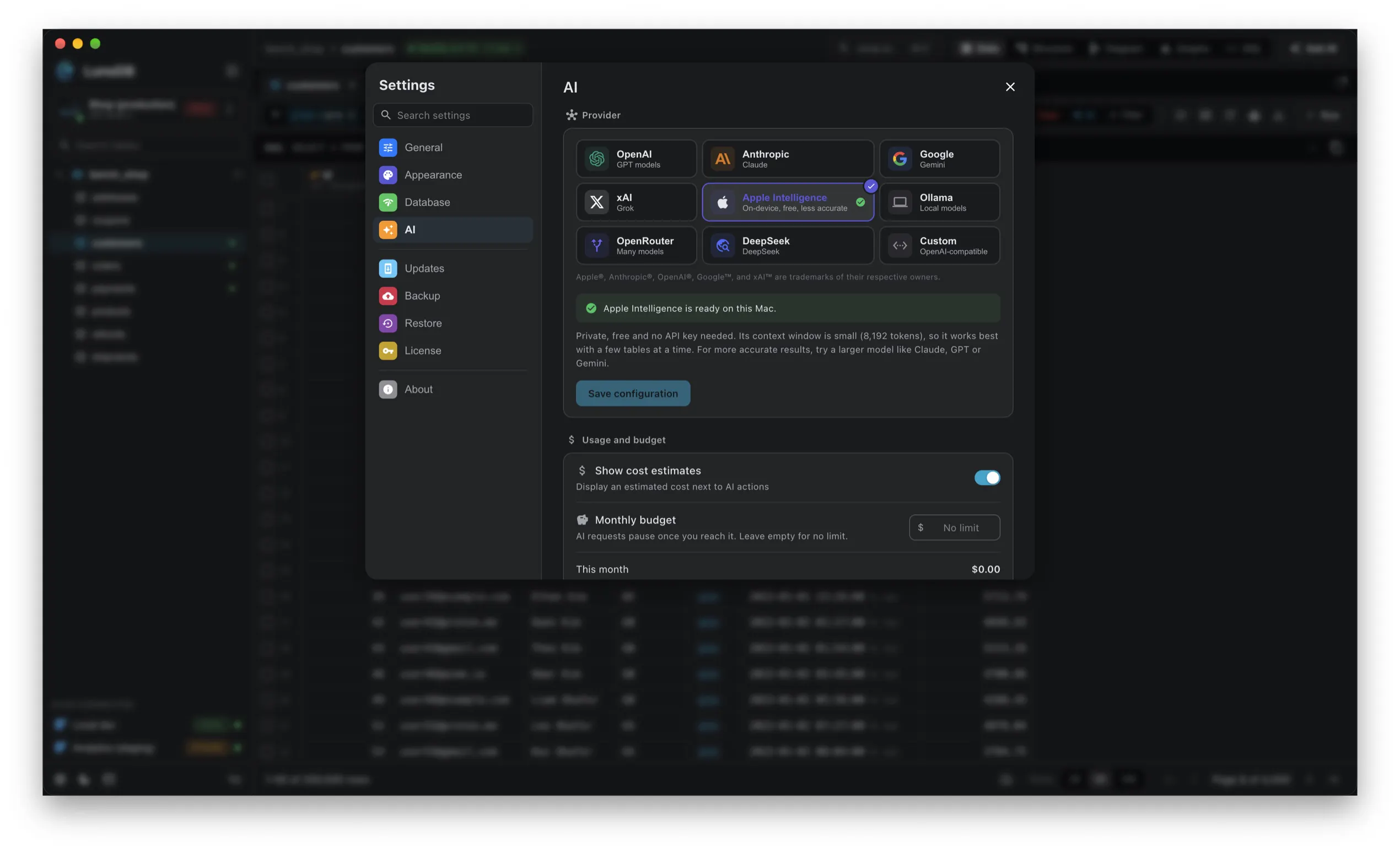Choose Anthropic Claude provider

point(788,159)
